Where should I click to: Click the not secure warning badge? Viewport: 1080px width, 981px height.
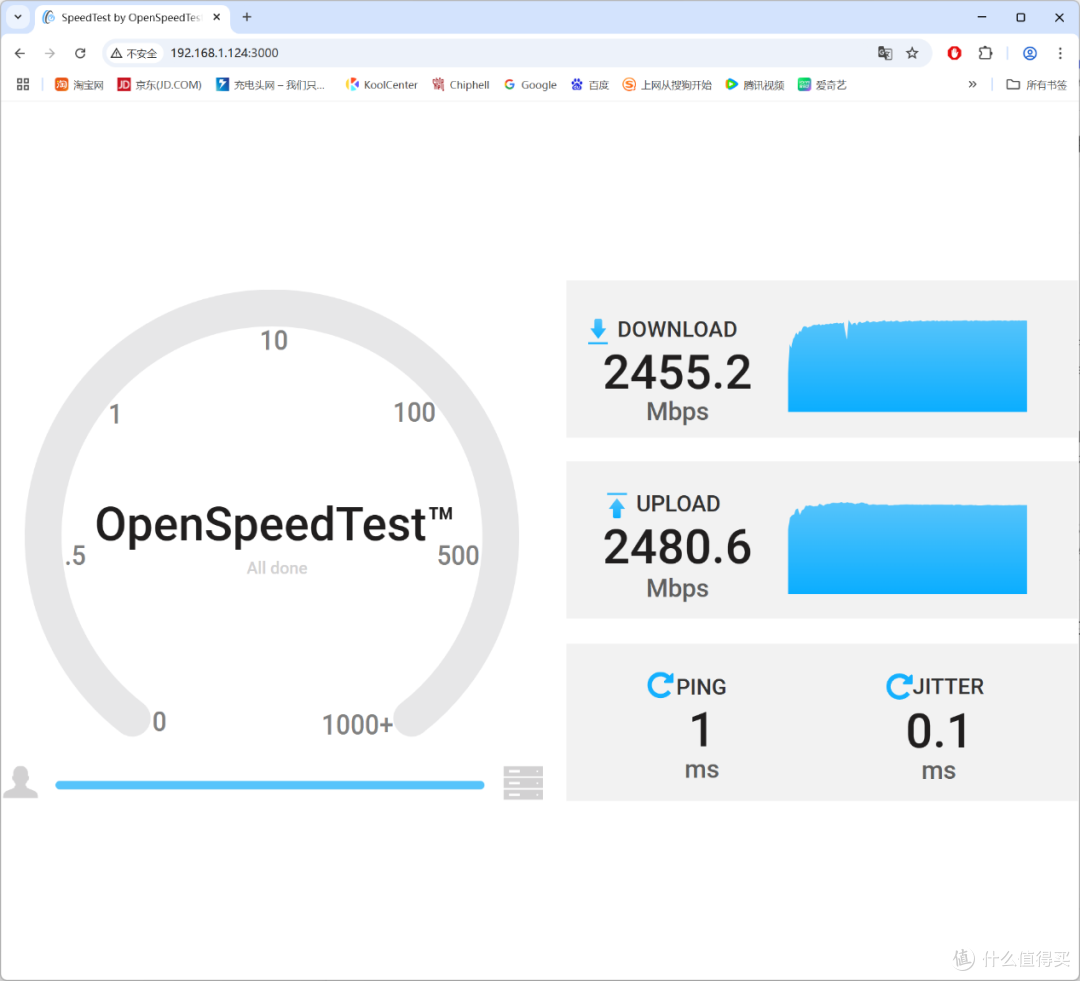tap(134, 53)
